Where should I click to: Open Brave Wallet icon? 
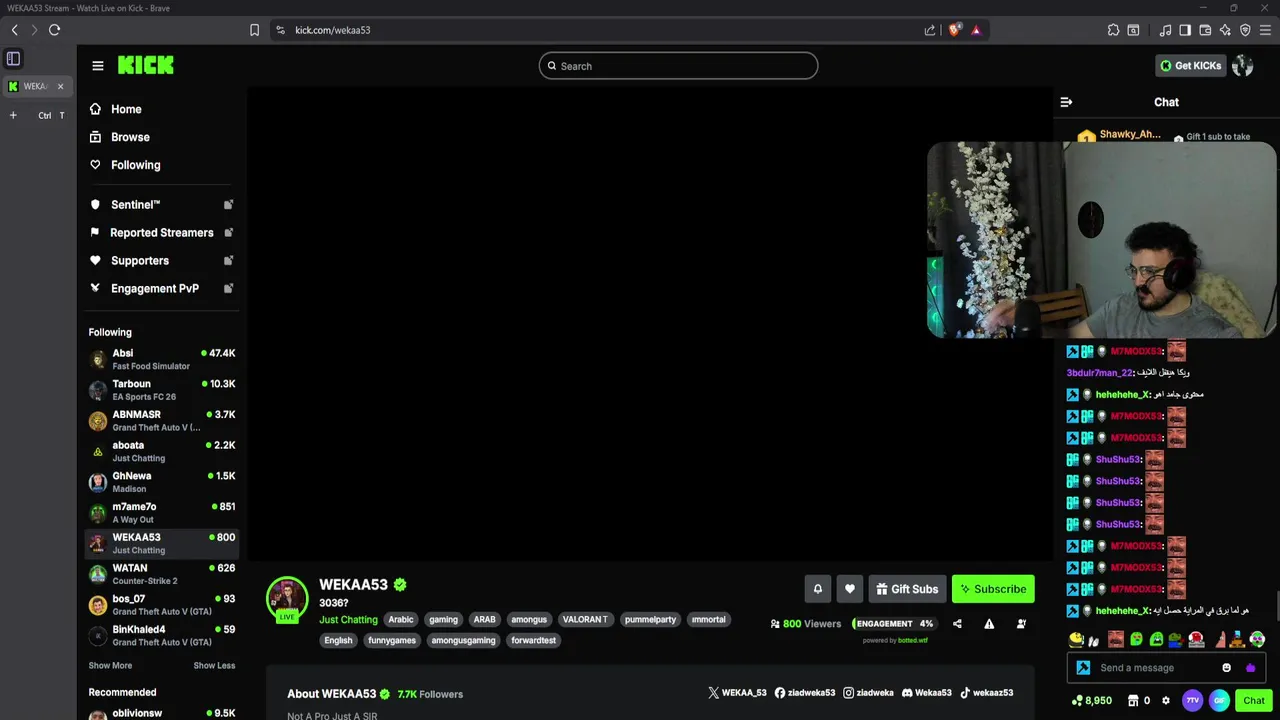(1205, 30)
